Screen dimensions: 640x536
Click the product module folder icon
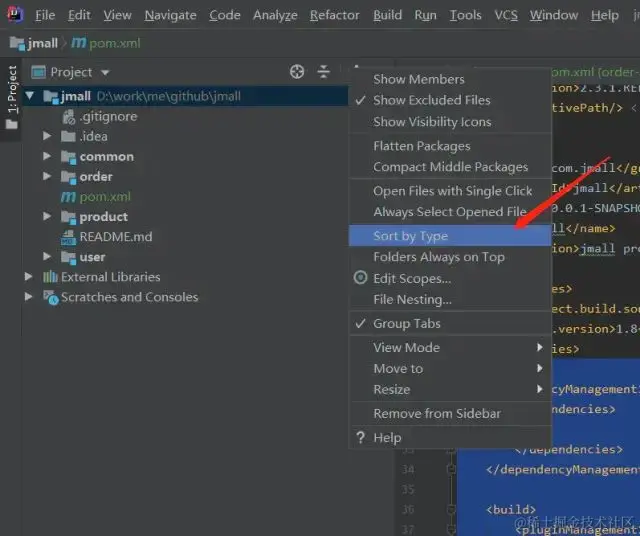(x=69, y=217)
